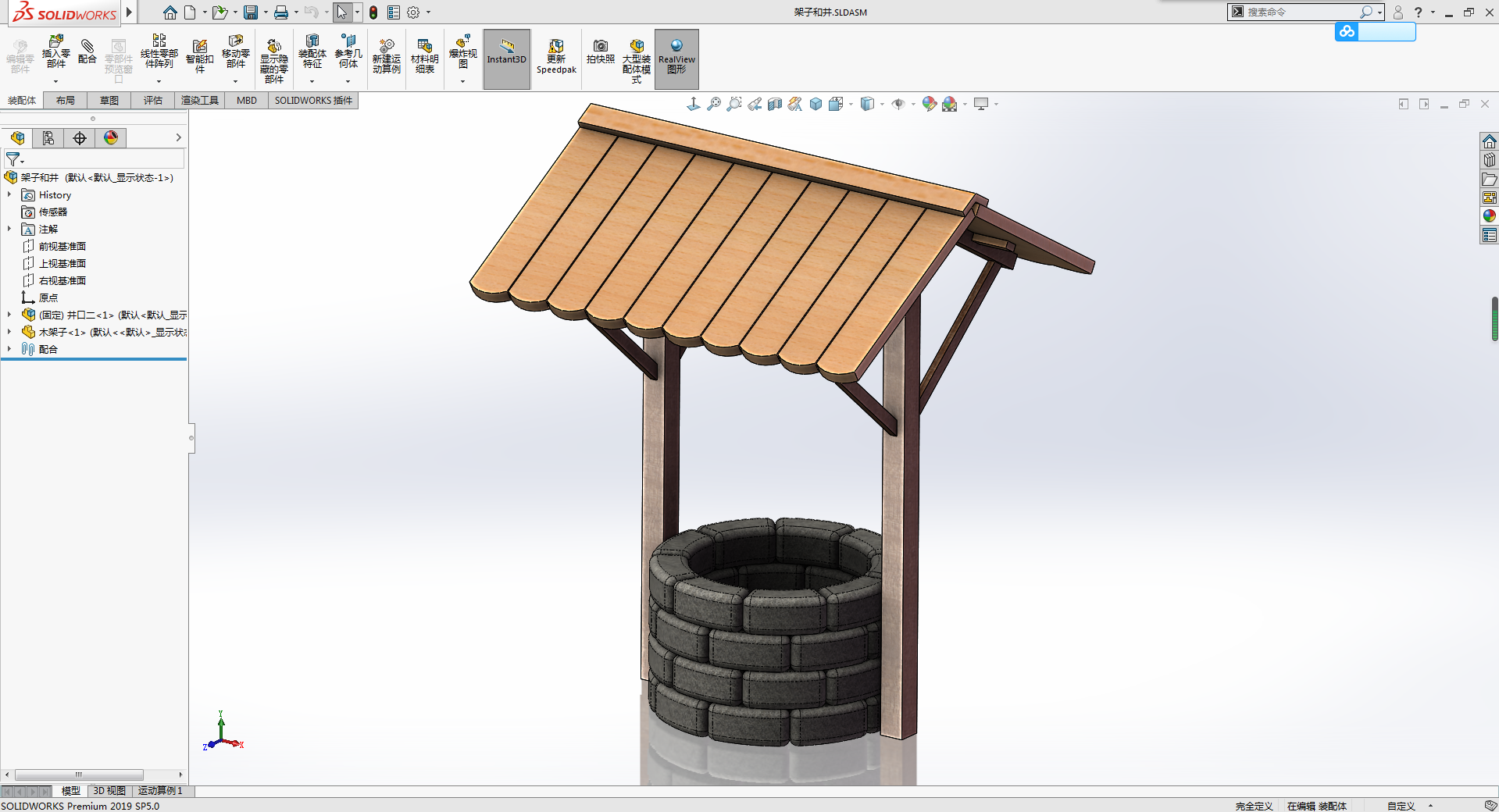This screenshot has height=812, width=1499.
Task: Switch to the 渲染工具 tab
Action: [x=200, y=100]
